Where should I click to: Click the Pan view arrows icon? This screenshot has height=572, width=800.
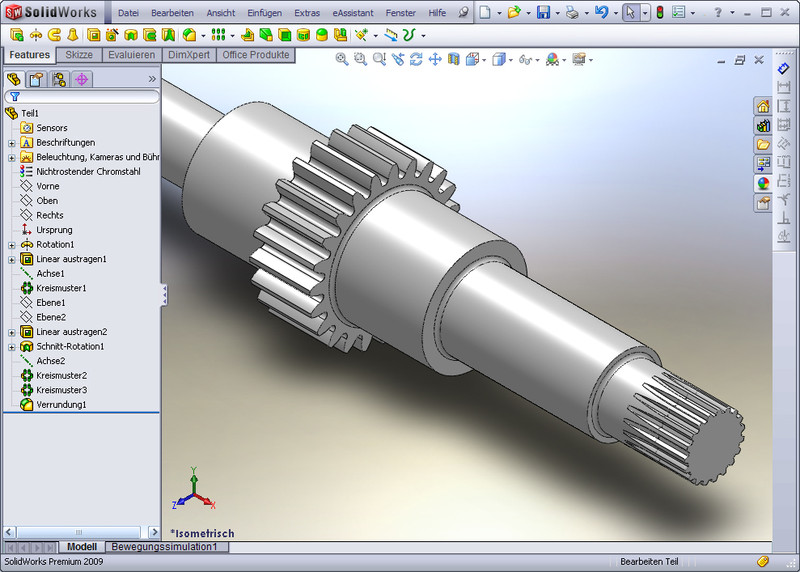point(435,60)
